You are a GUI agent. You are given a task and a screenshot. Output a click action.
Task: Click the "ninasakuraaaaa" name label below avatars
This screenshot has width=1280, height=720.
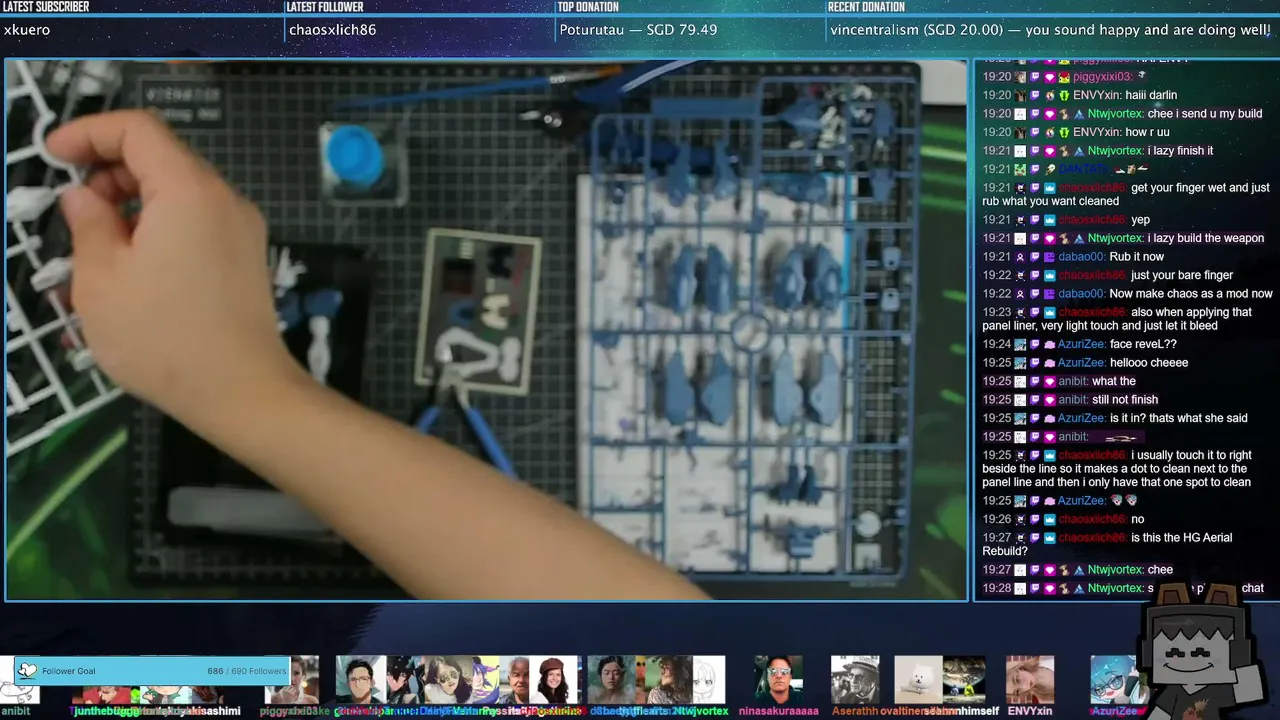pyautogui.click(x=779, y=711)
